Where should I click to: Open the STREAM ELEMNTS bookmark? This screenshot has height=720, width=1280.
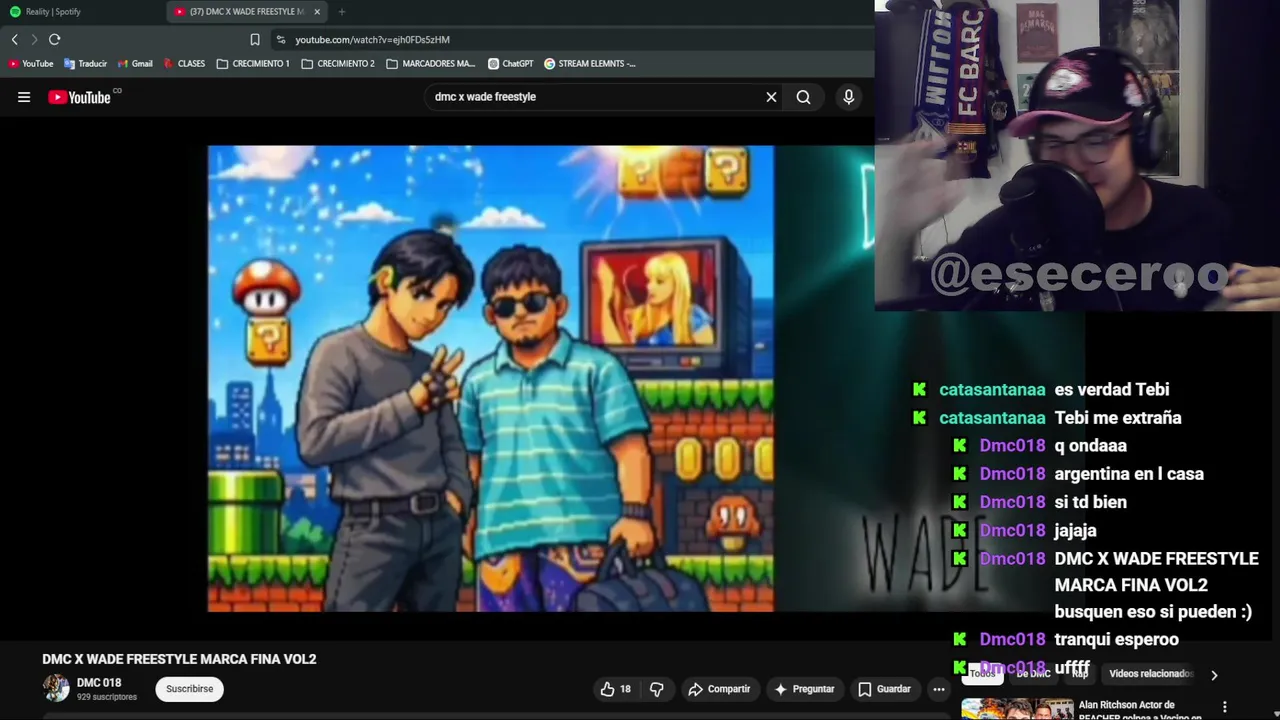click(x=590, y=63)
